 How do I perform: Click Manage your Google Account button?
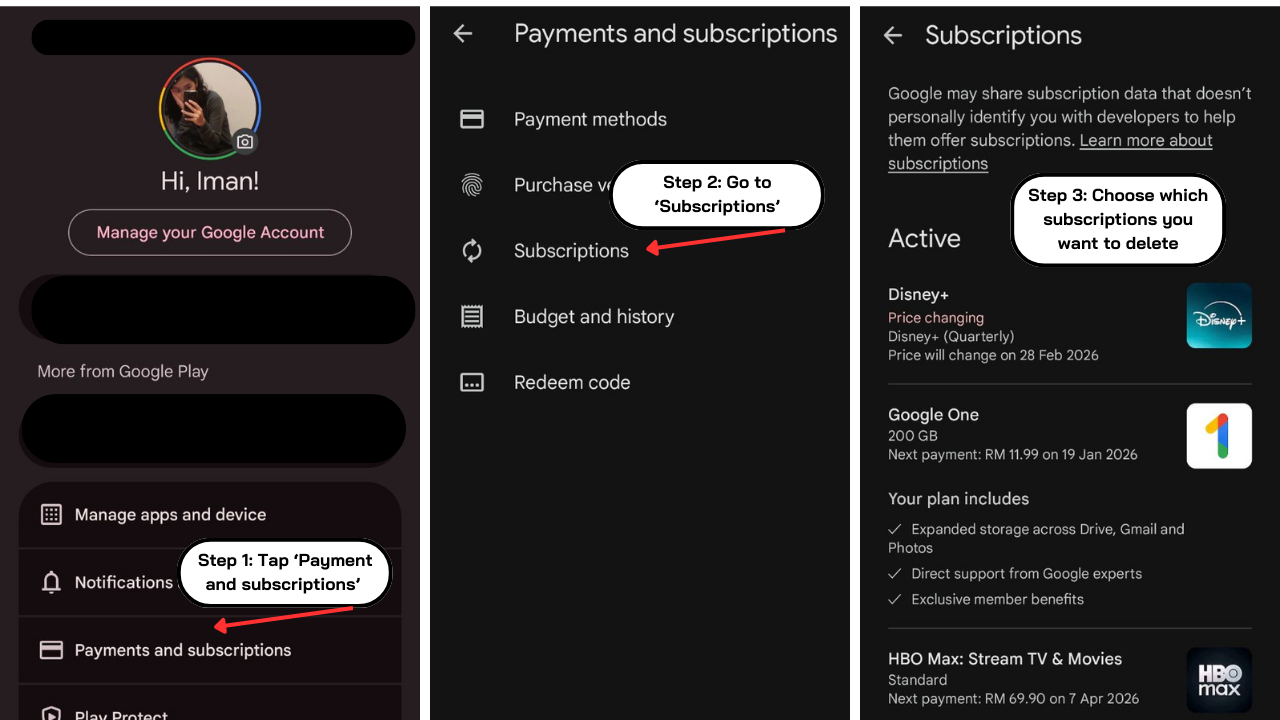[210, 232]
